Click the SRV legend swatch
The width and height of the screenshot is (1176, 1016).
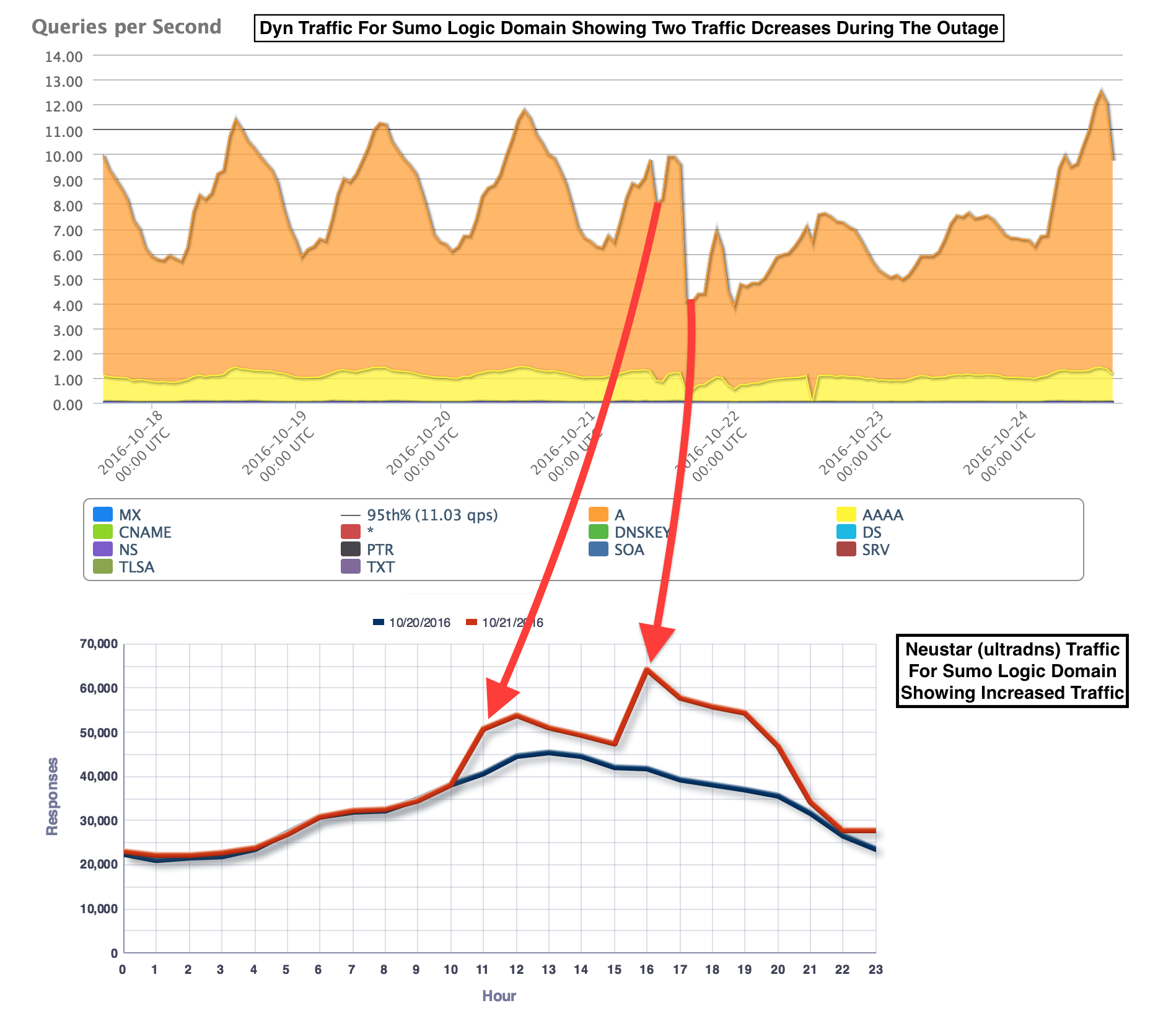click(x=846, y=549)
